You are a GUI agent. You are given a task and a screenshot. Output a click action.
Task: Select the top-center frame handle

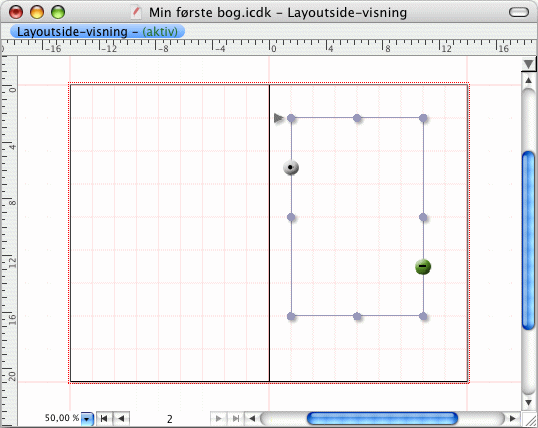tap(357, 118)
